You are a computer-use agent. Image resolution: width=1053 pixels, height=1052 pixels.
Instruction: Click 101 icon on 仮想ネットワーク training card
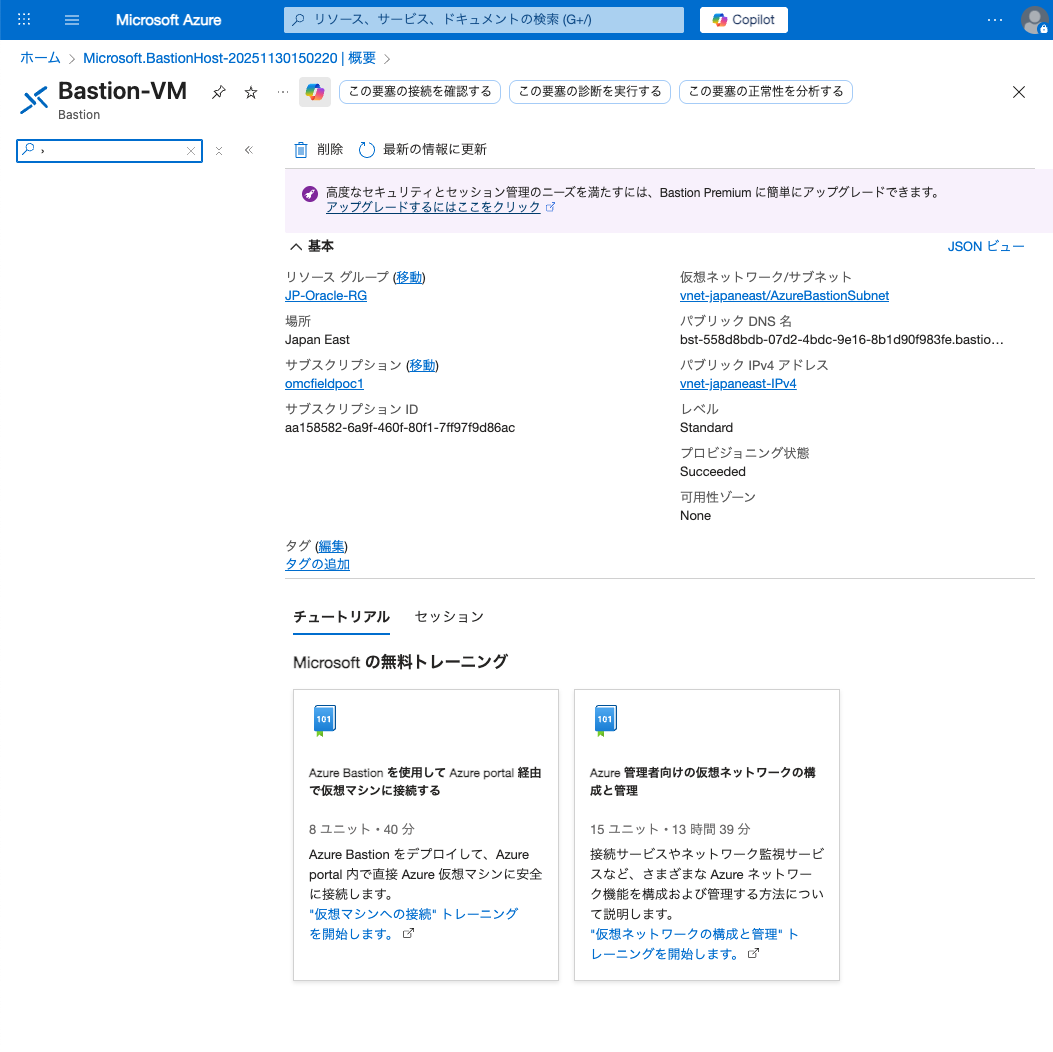click(x=605, y=720)
